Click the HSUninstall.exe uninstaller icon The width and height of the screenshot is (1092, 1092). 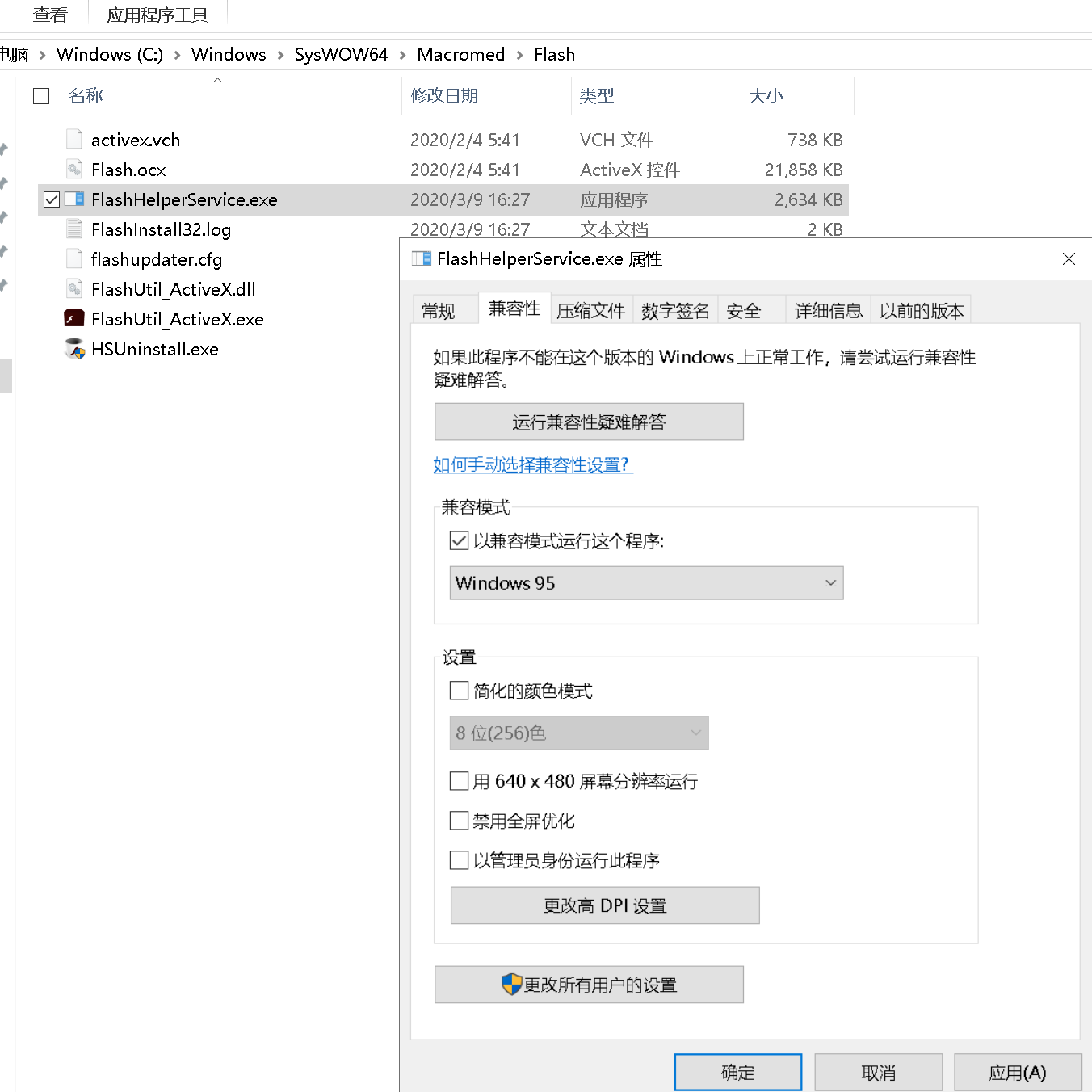coord(73,349)
